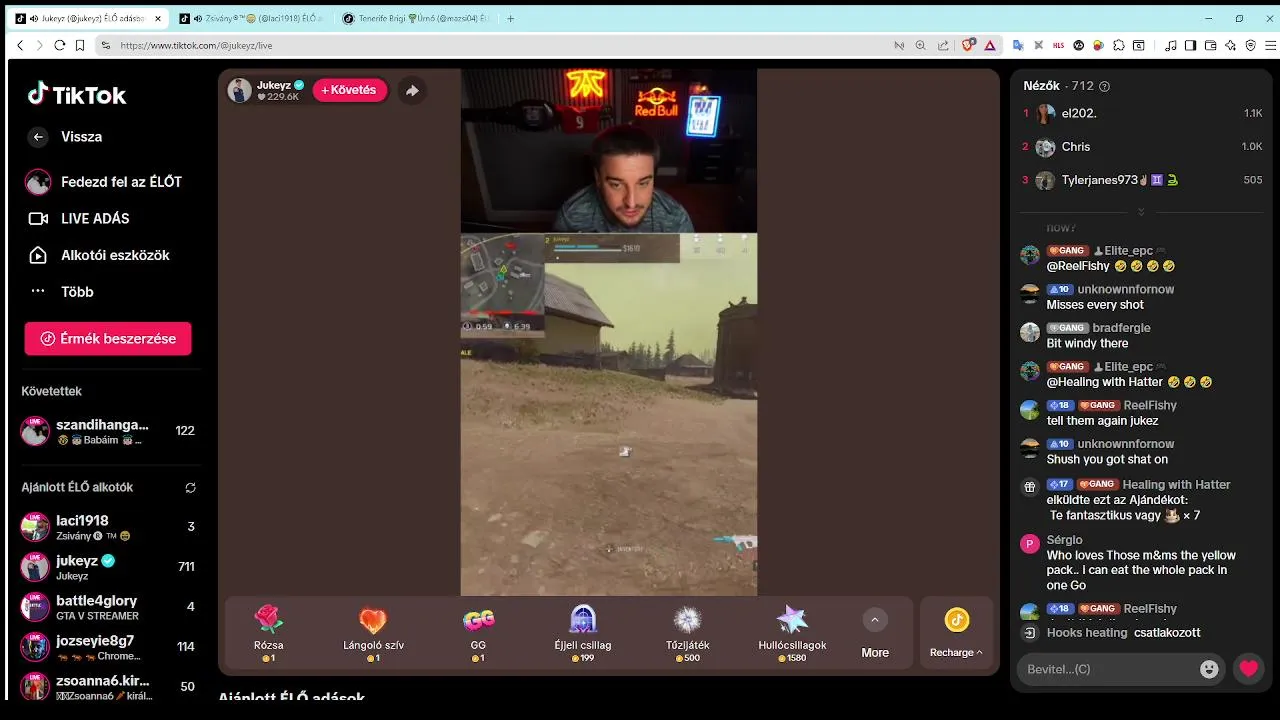This screenshot has height=720, width=1280.
Task: Close the Jukeyz browser tab
Action: point(158,18)
